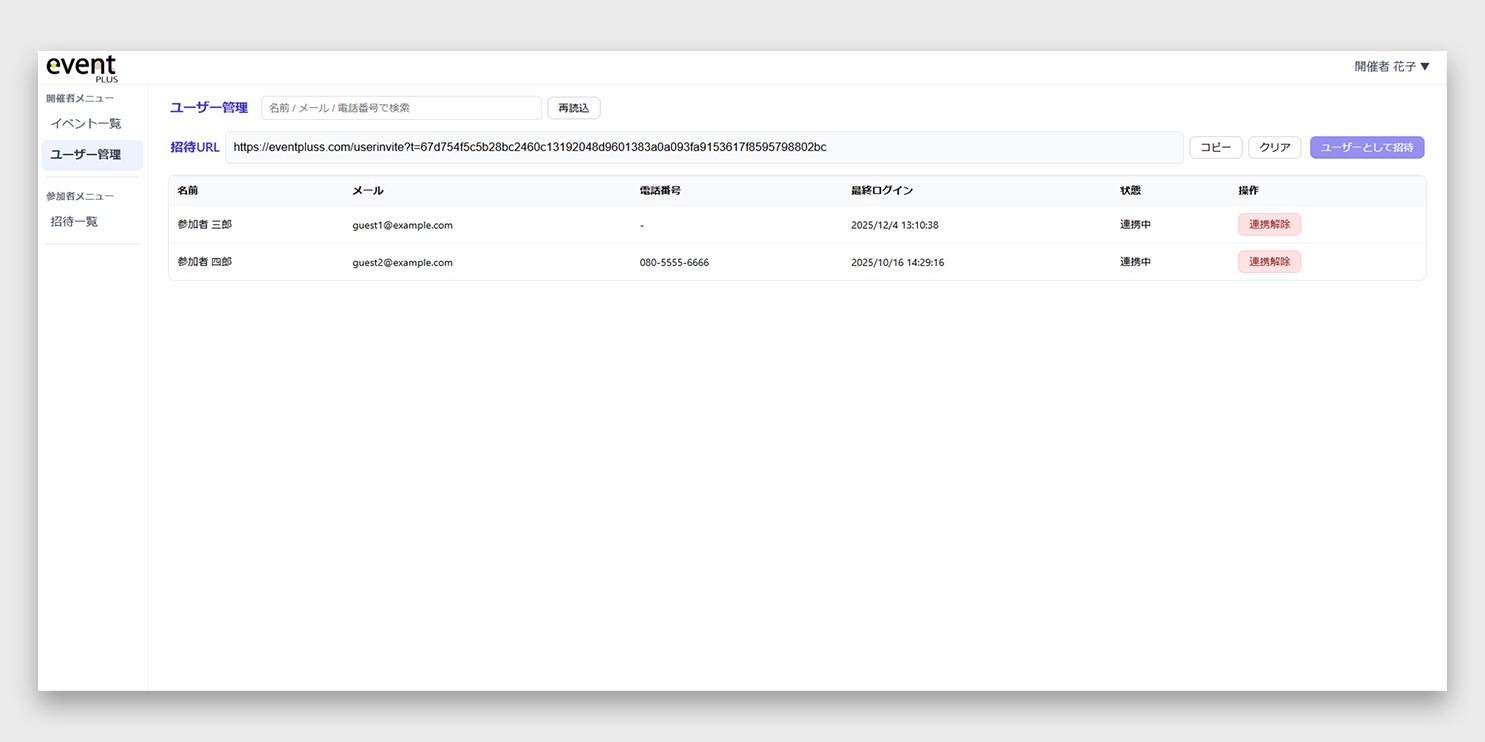
Task: Go to イベント一覧 in the sidebar
Action: click(86, 124)
